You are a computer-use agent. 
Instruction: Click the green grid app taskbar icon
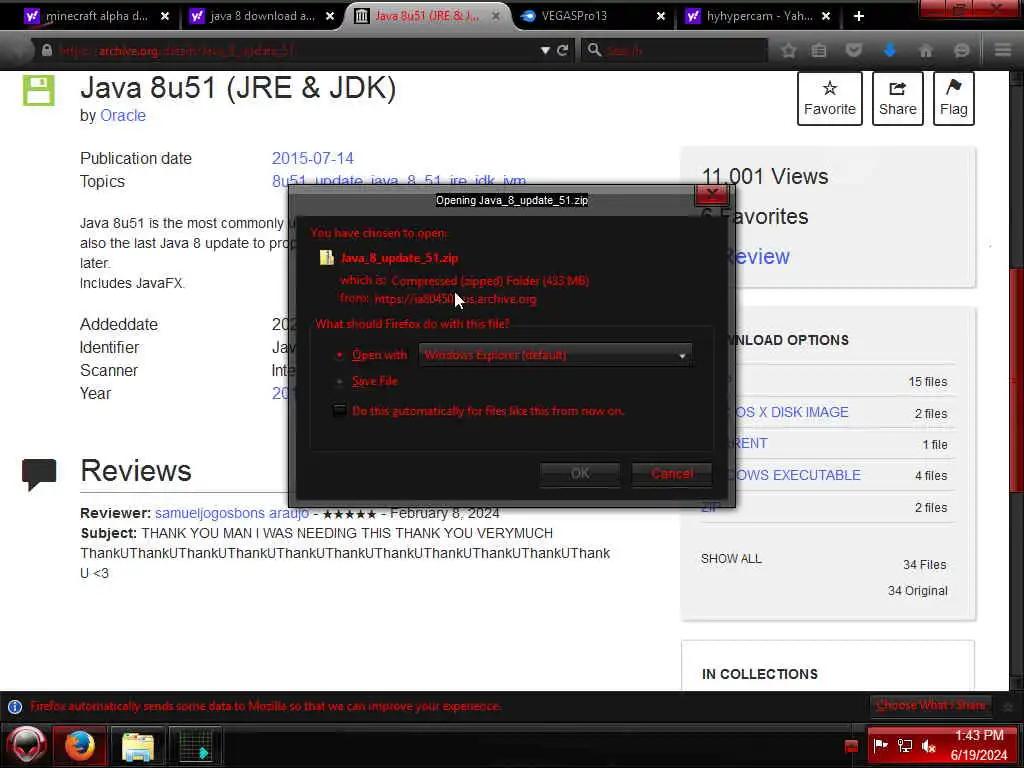coord(195,746)
